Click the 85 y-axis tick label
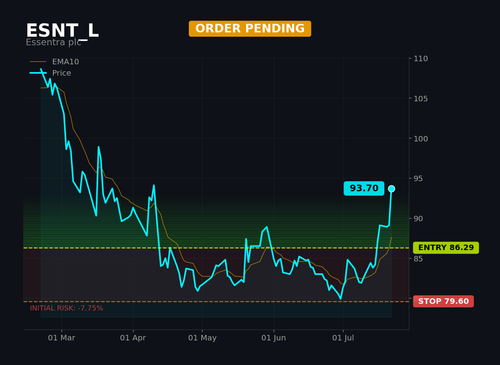Screen dimensions: 500x365 pos(418,259)
